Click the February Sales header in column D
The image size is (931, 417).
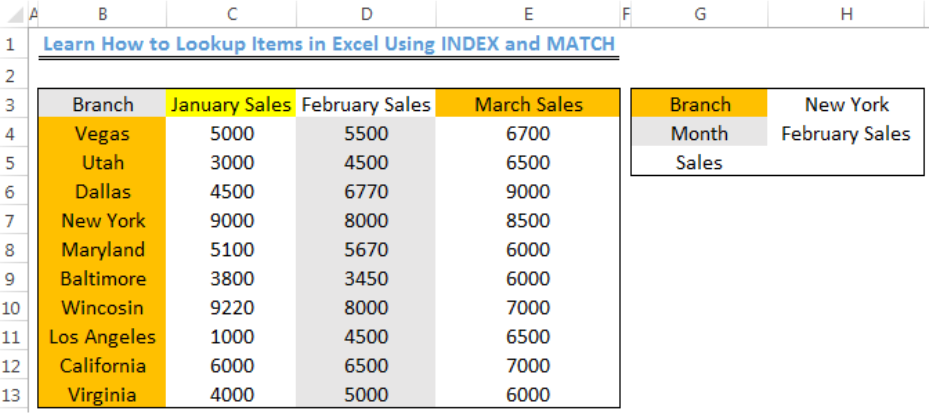pyautogui.click(x=366, y=105)
